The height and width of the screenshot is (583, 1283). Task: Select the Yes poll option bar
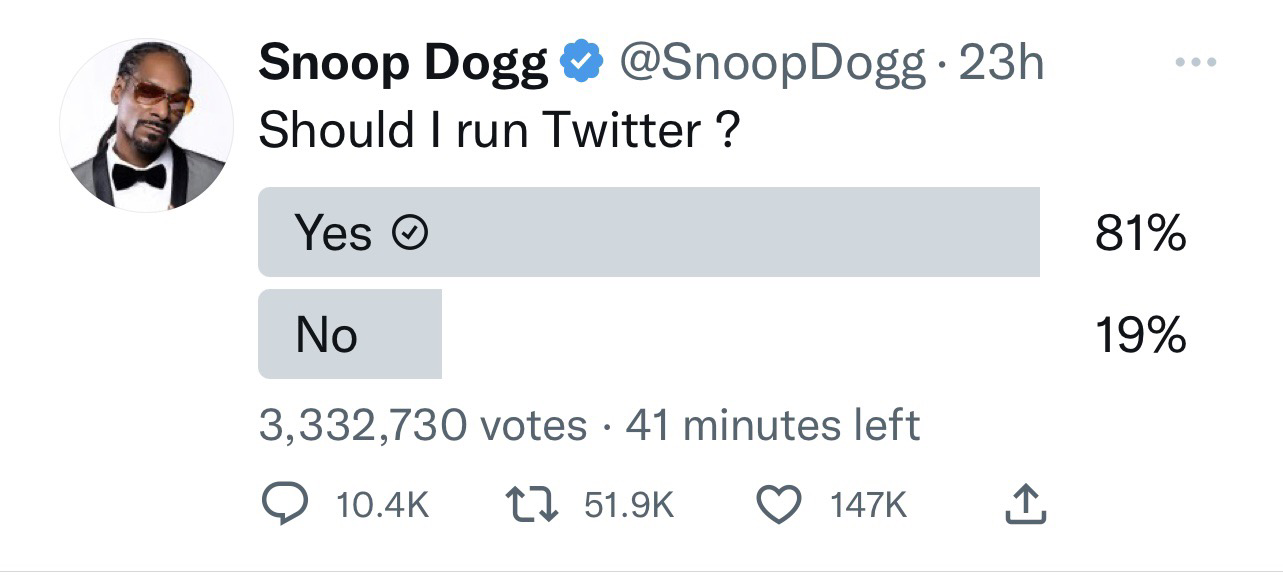point(648,232)
